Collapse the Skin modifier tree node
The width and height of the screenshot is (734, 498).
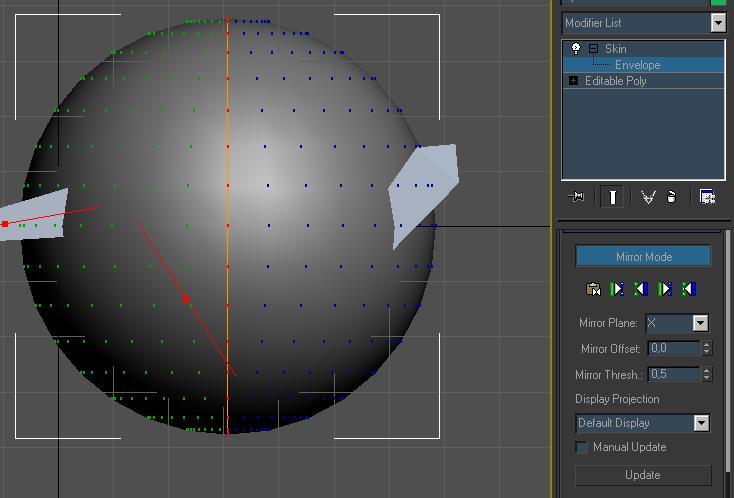(593, 48)
